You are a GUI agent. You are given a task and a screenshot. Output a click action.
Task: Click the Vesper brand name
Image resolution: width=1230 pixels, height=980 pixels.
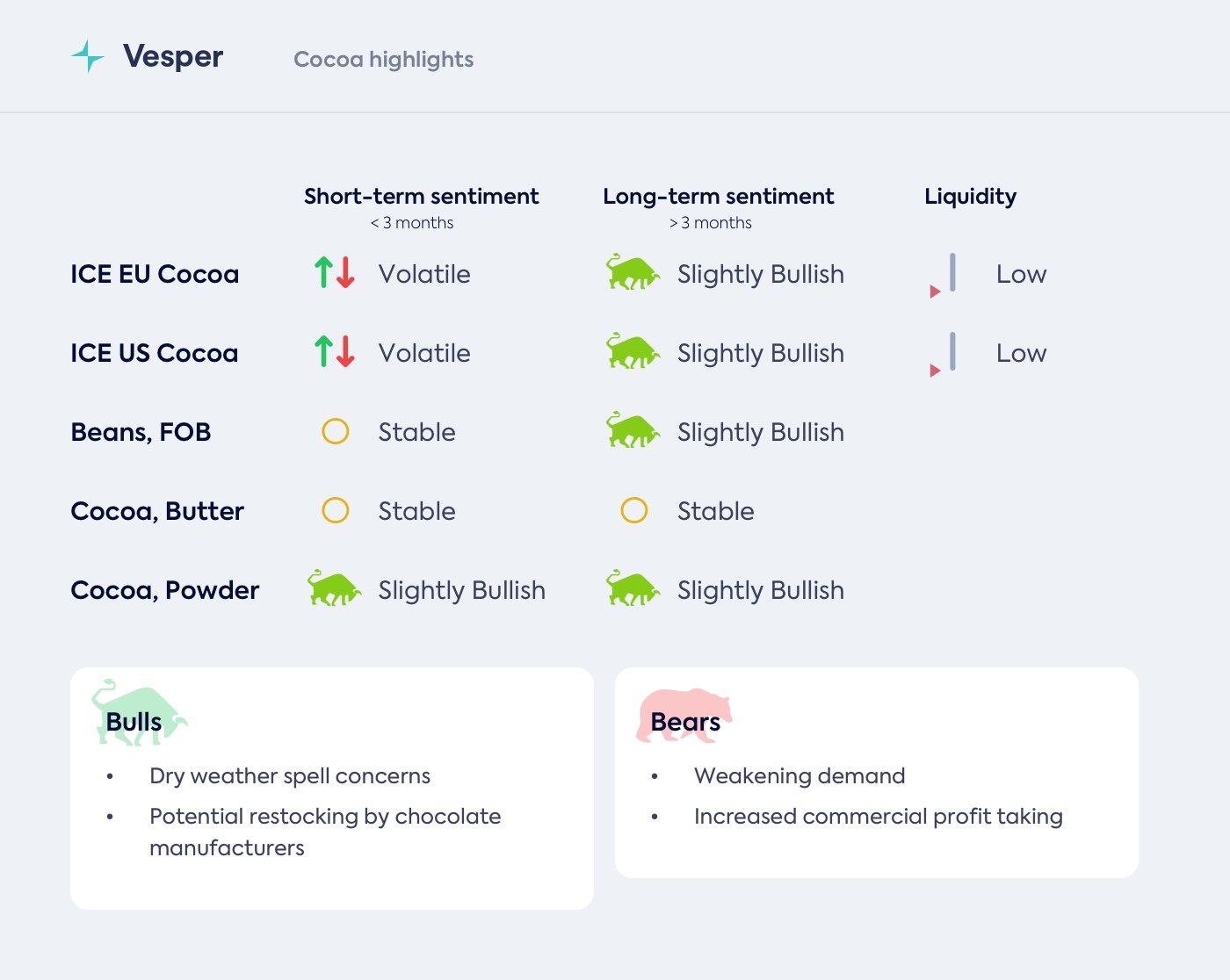tap(173, 56)
